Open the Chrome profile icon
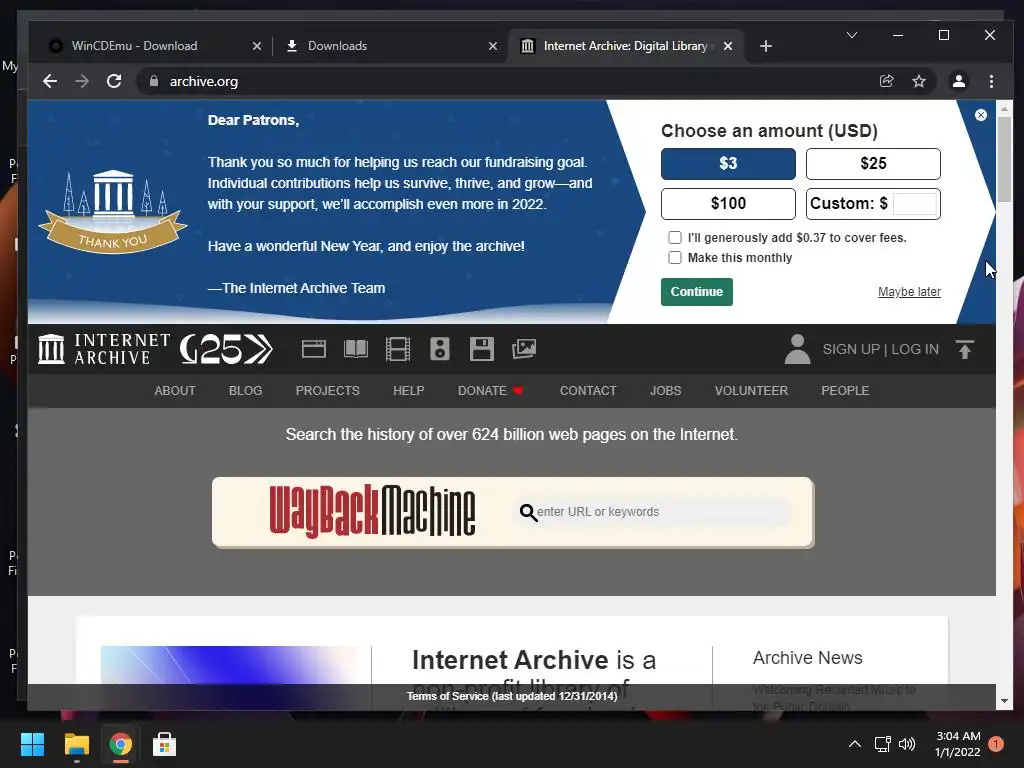1024x768 pixels. [959, 81]
